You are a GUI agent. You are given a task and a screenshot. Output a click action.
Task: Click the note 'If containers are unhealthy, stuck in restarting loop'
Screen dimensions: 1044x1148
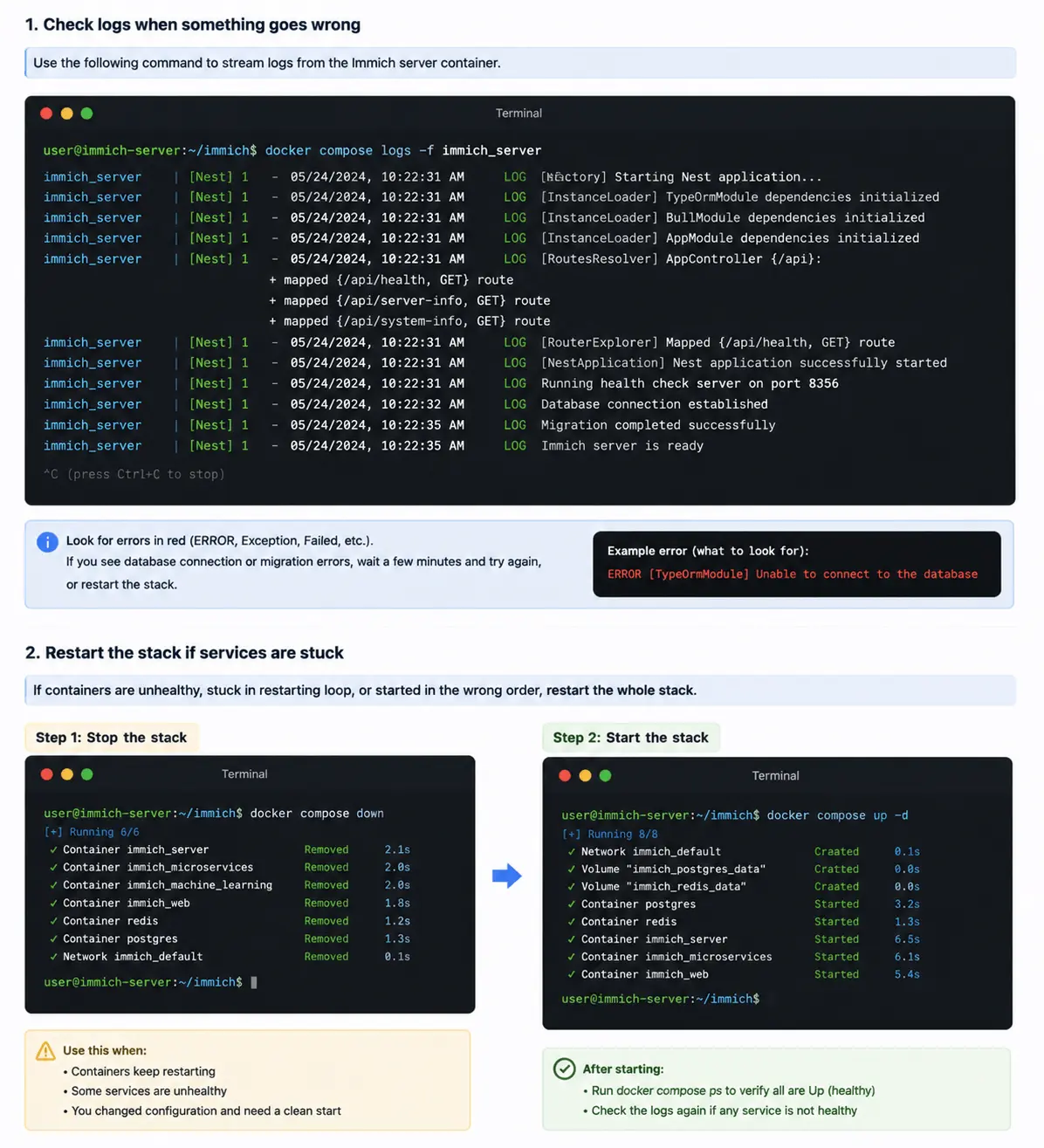click(520, 691)
